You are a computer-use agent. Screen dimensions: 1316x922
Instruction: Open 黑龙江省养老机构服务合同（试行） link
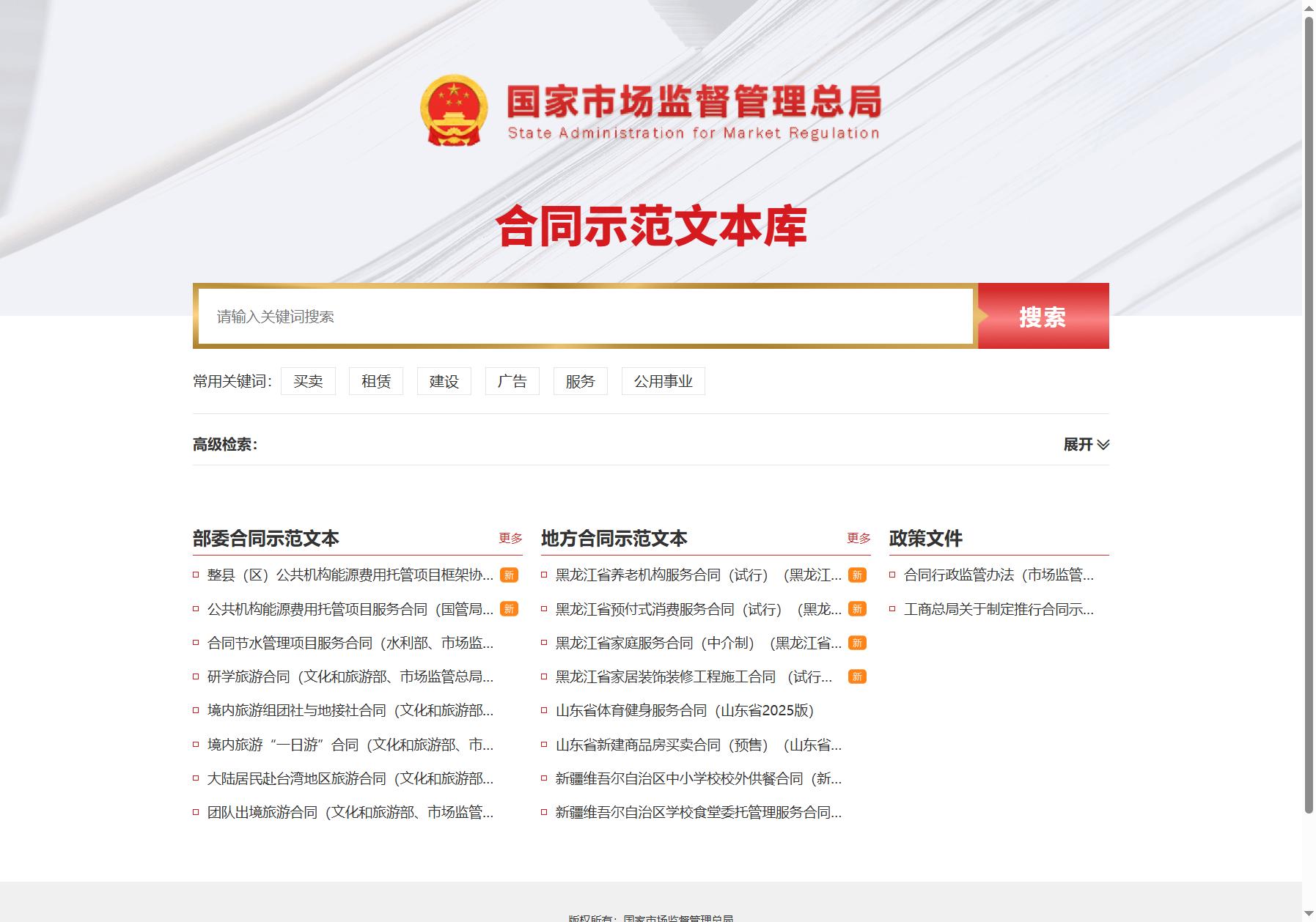click(699, 575)
